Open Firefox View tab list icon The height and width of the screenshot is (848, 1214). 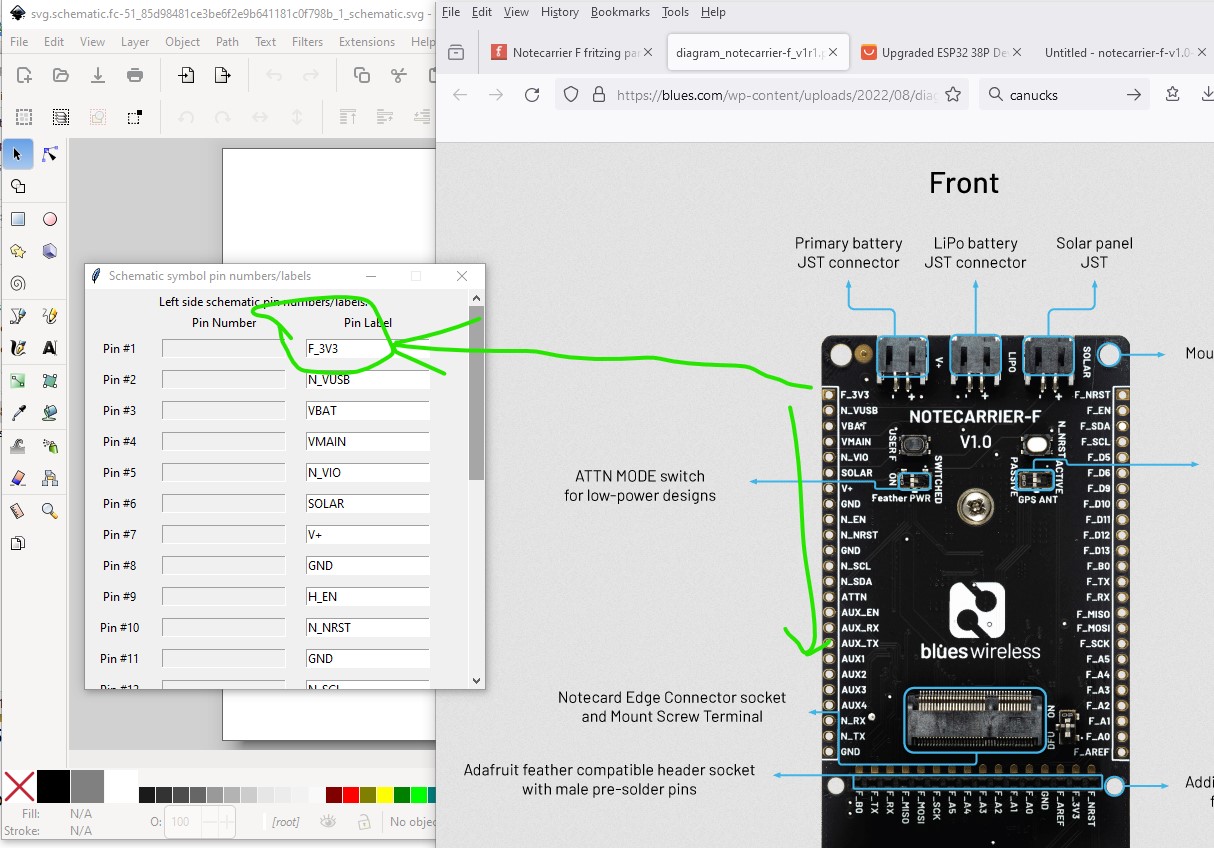[x=456, y=53]
